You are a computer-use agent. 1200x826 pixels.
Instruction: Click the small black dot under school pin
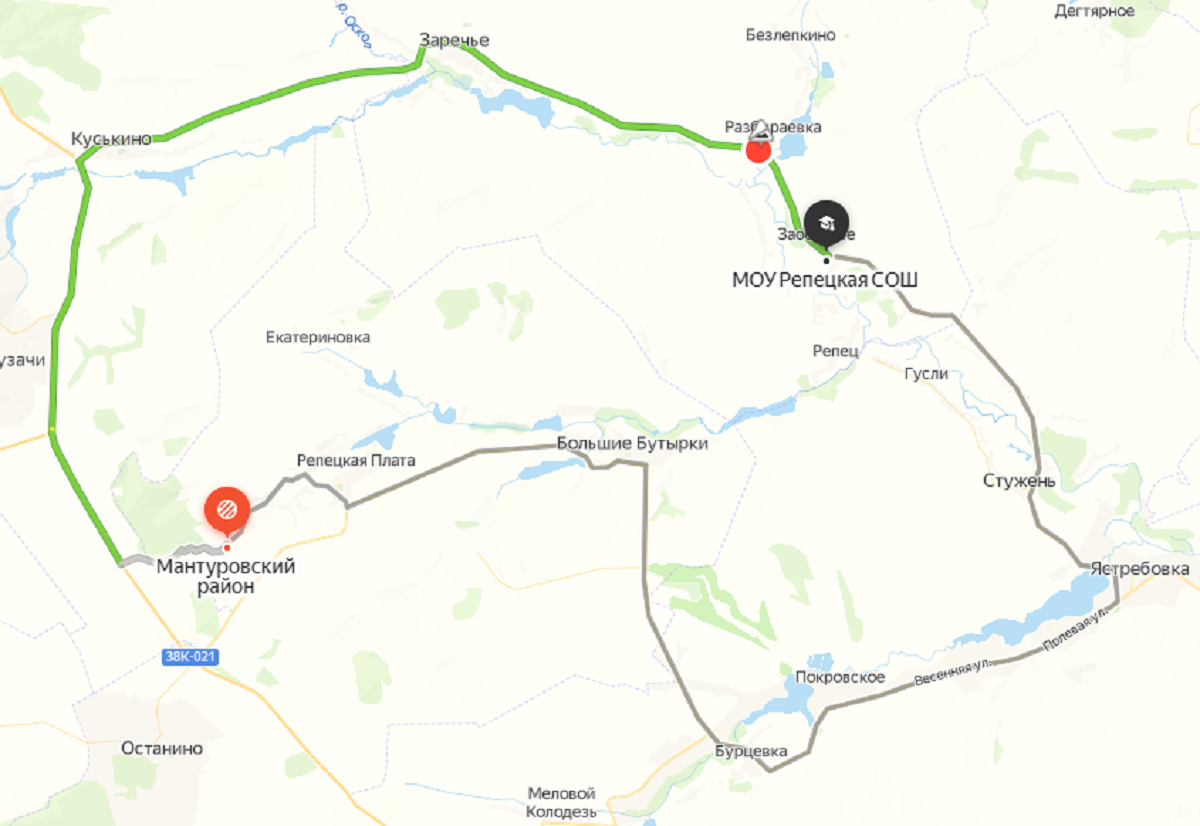[x=826, y=261]
